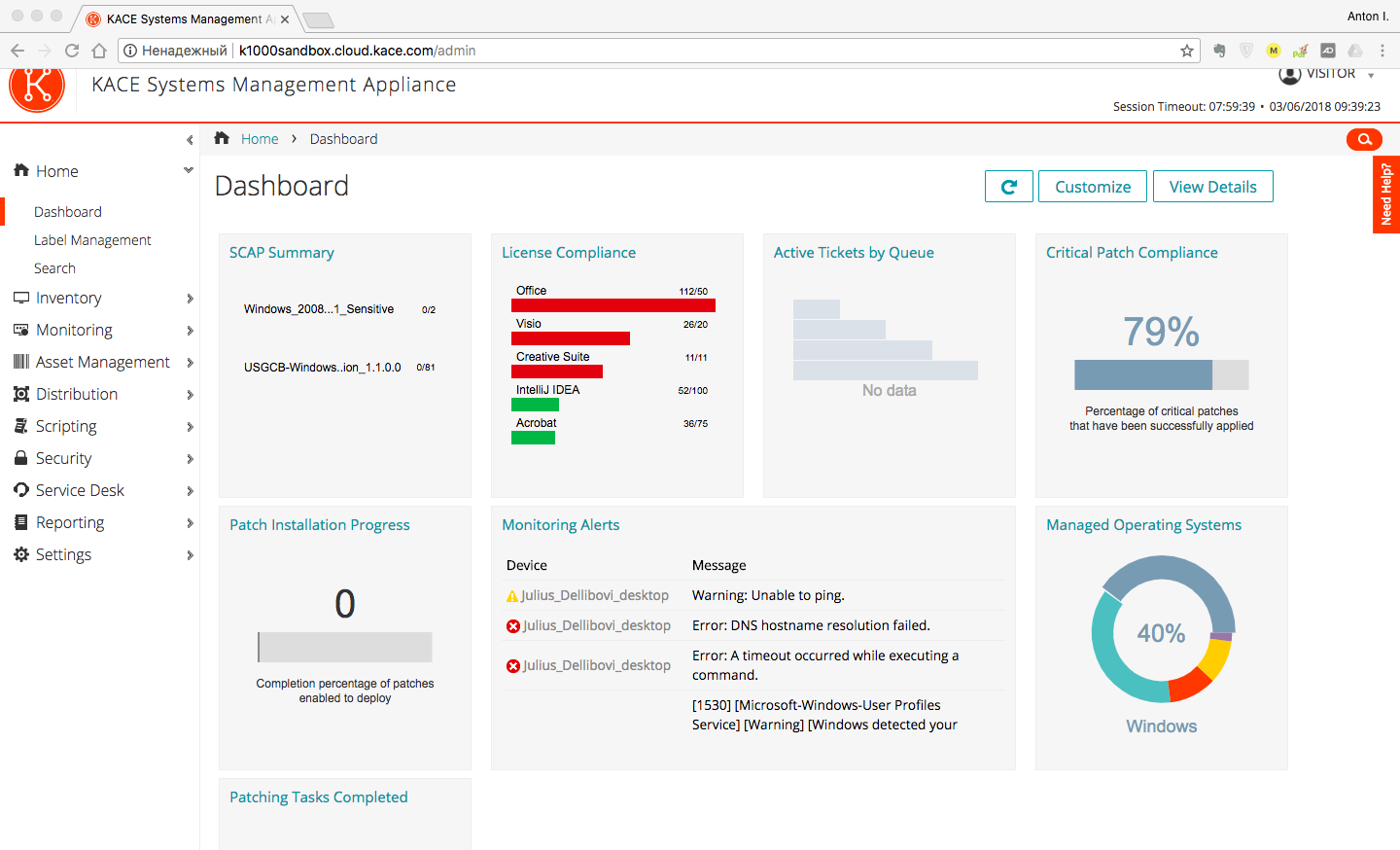The width and height of the screenshot is (1400, 850).
Task: Expand the Settings submenu arrow
Action: pyautogui.click(x=191, y=555)
